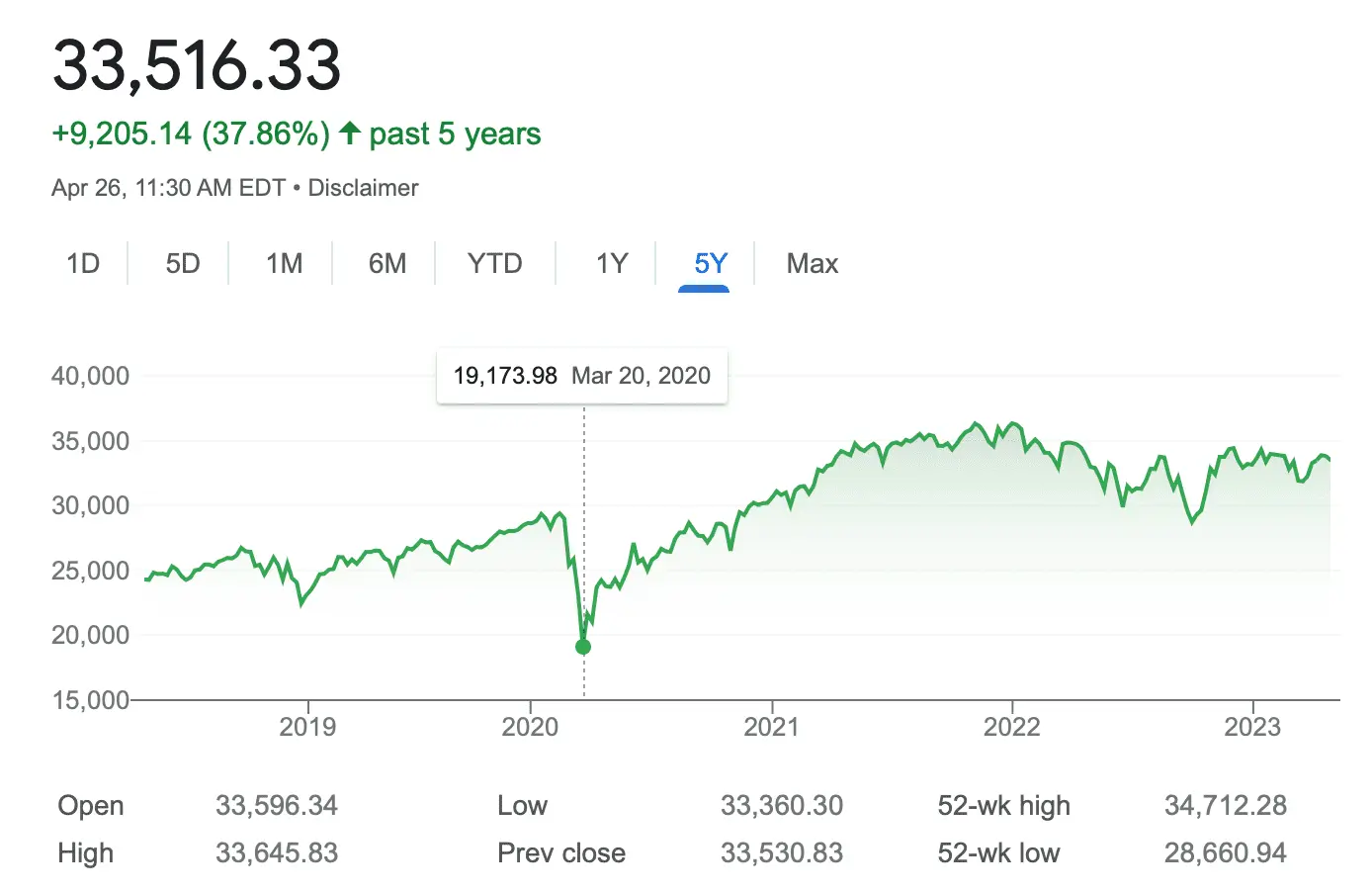Open the 1M chart range
This screenshot has height=892, width=1372.
point(284,264)
